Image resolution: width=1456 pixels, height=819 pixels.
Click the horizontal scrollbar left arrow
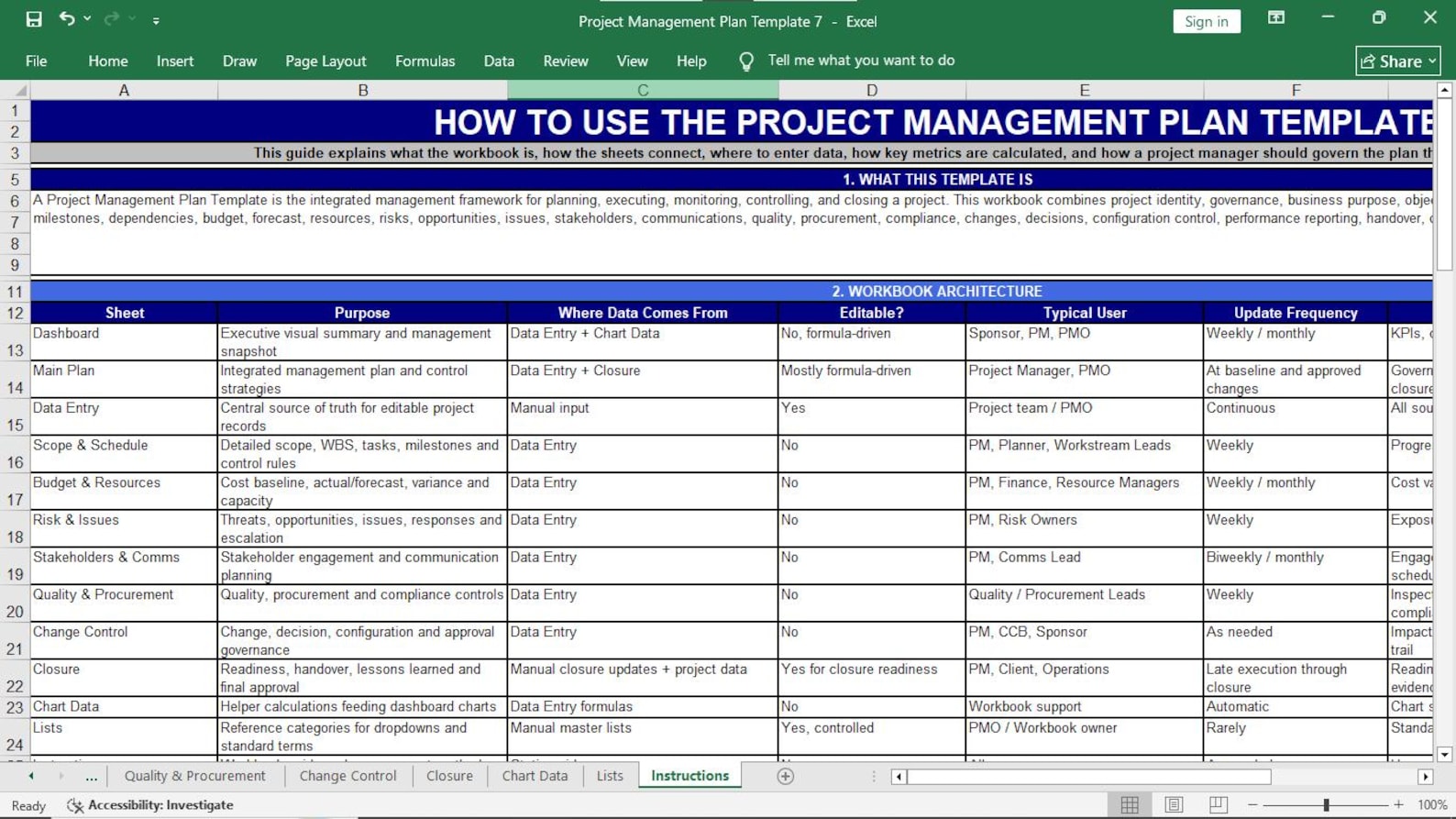click(x=899, y=777)
